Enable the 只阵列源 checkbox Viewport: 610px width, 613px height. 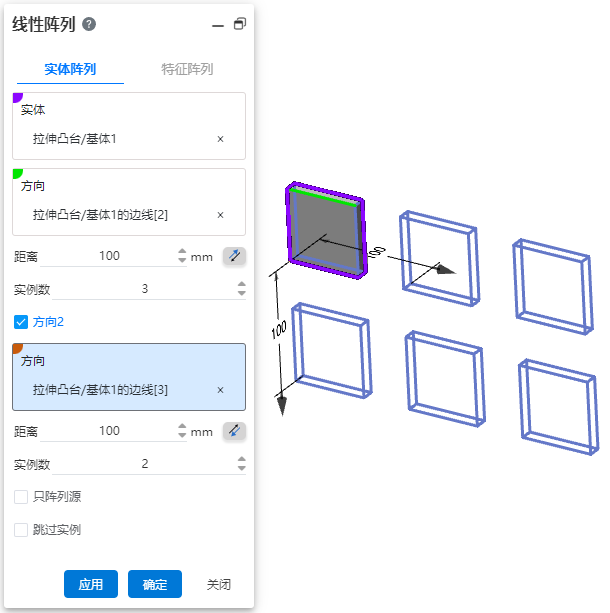(x=21, y=497)
